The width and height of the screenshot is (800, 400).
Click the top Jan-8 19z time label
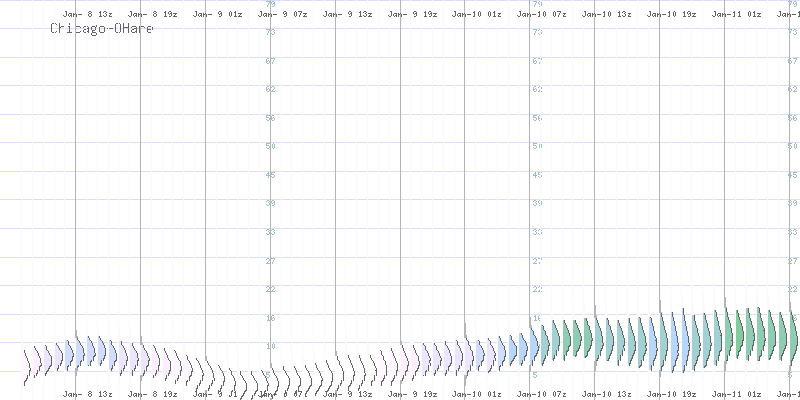pos(153,15)
